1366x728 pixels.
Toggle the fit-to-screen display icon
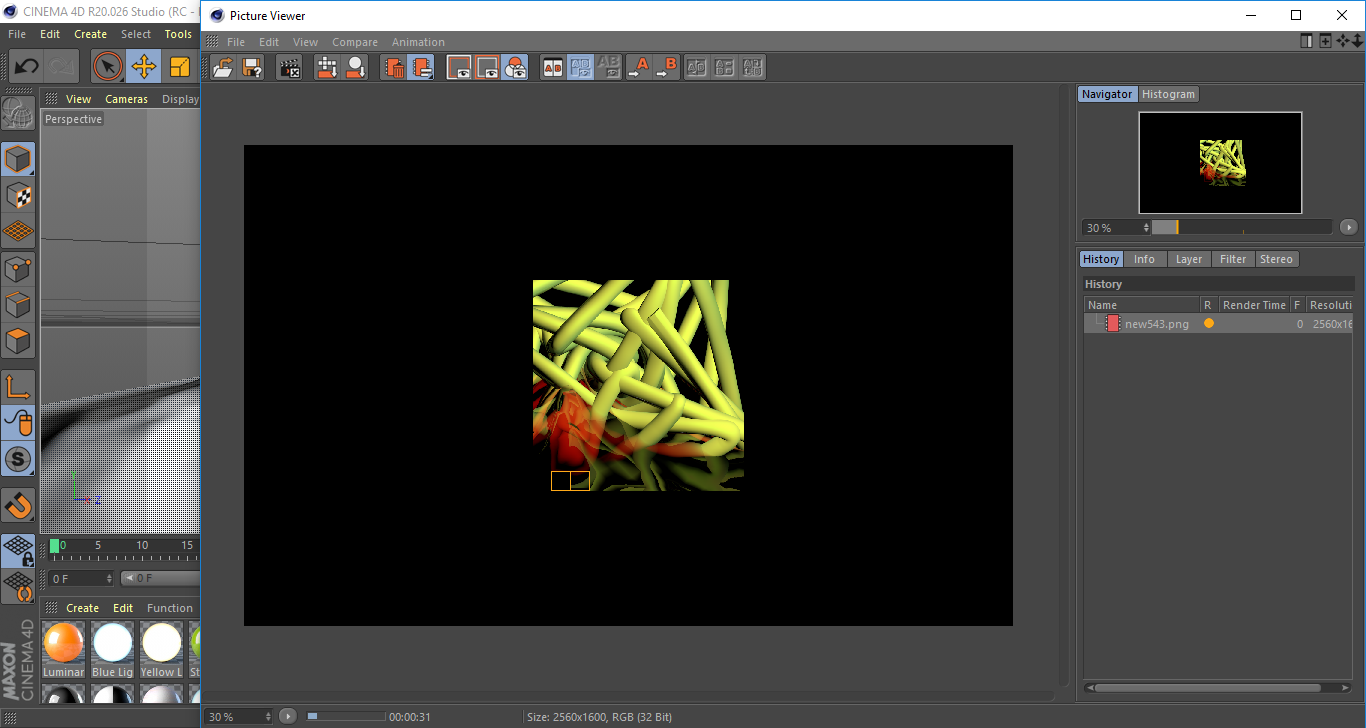(459, 67)
